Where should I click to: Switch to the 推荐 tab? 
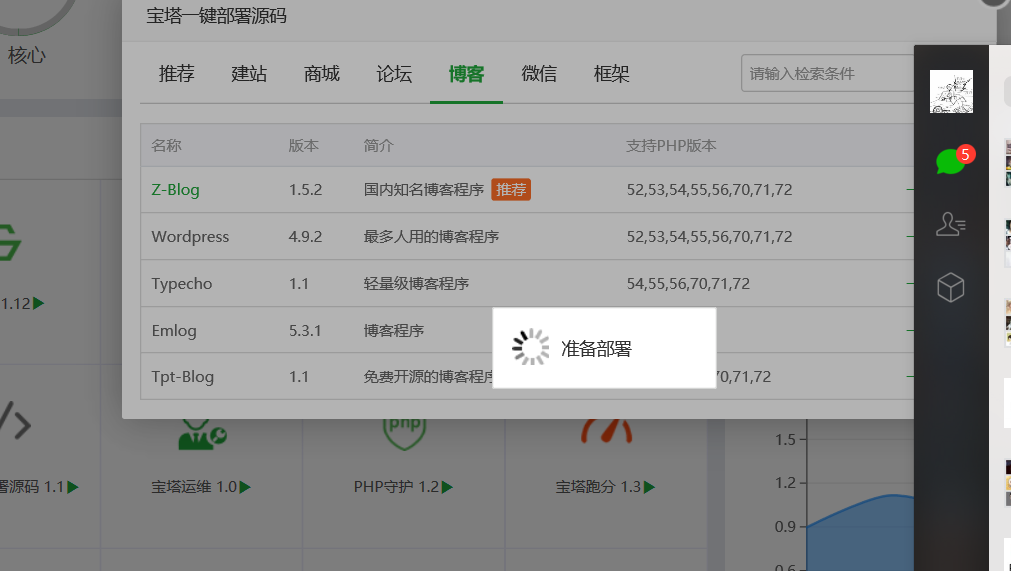coord(177,74)
